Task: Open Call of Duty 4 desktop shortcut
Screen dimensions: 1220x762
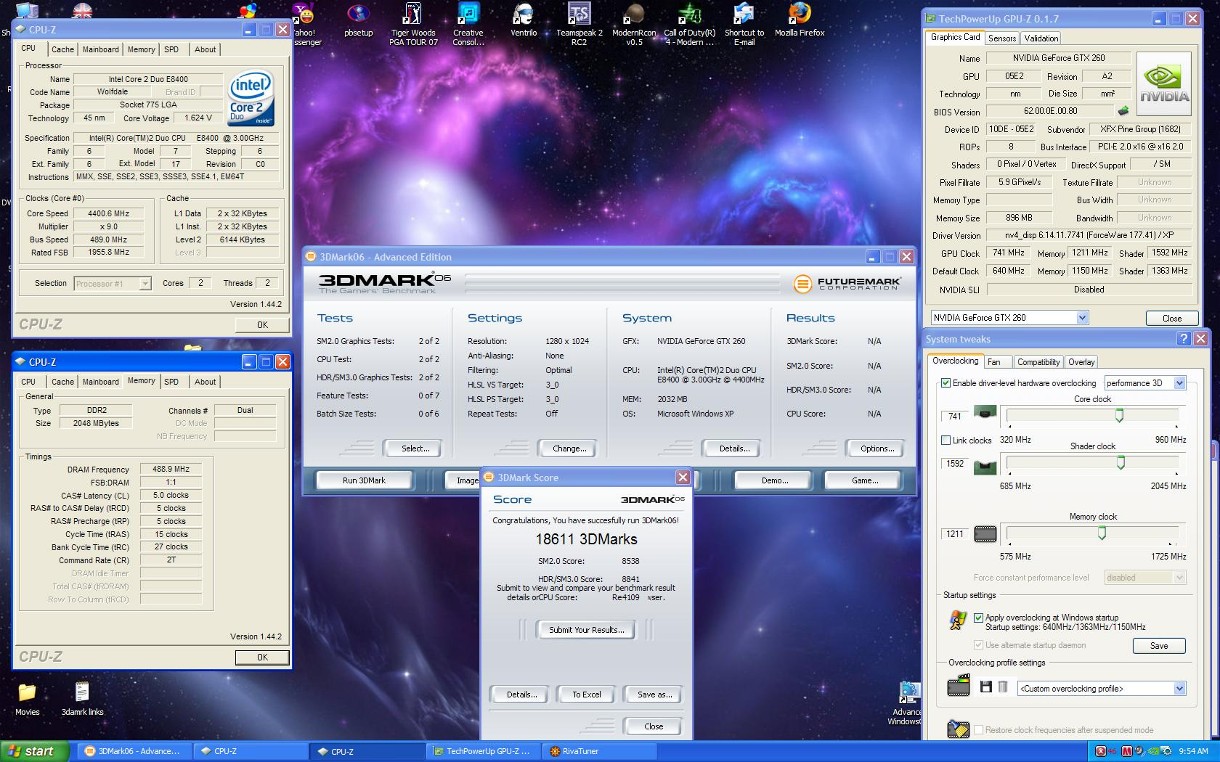Action: coord(690,24)
